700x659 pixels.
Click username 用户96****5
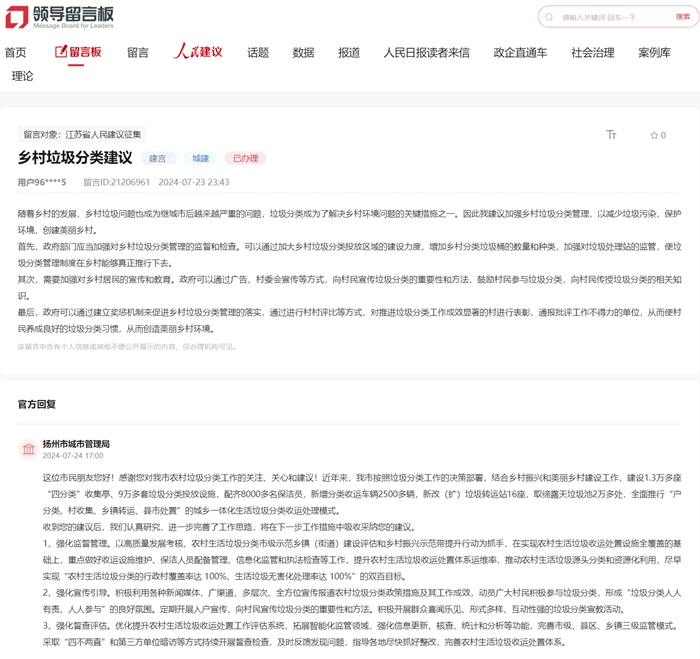click(42, 182)
